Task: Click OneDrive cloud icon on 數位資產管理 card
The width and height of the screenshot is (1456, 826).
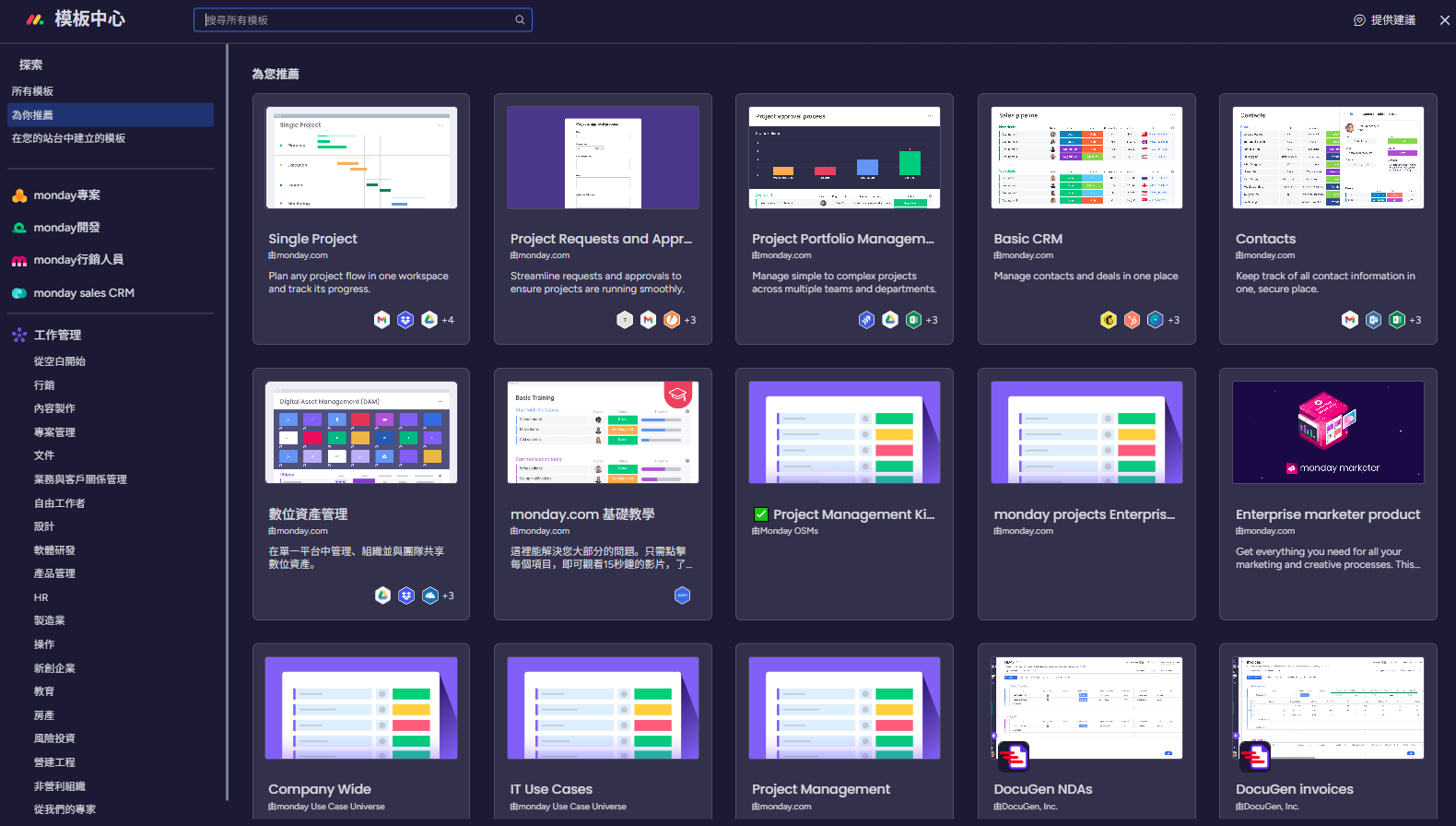Action: point(430,596)
